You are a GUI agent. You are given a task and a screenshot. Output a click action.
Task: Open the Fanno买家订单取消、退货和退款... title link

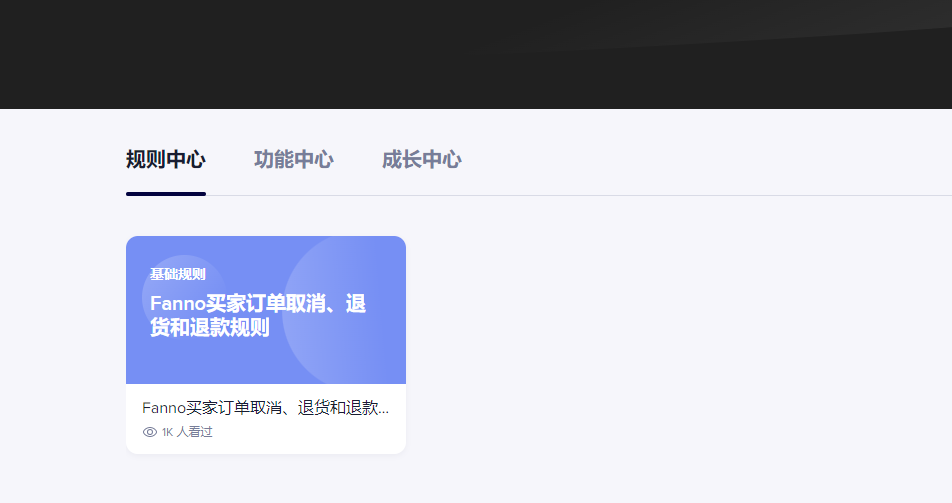pyautogui.click(x=265, y=408)
